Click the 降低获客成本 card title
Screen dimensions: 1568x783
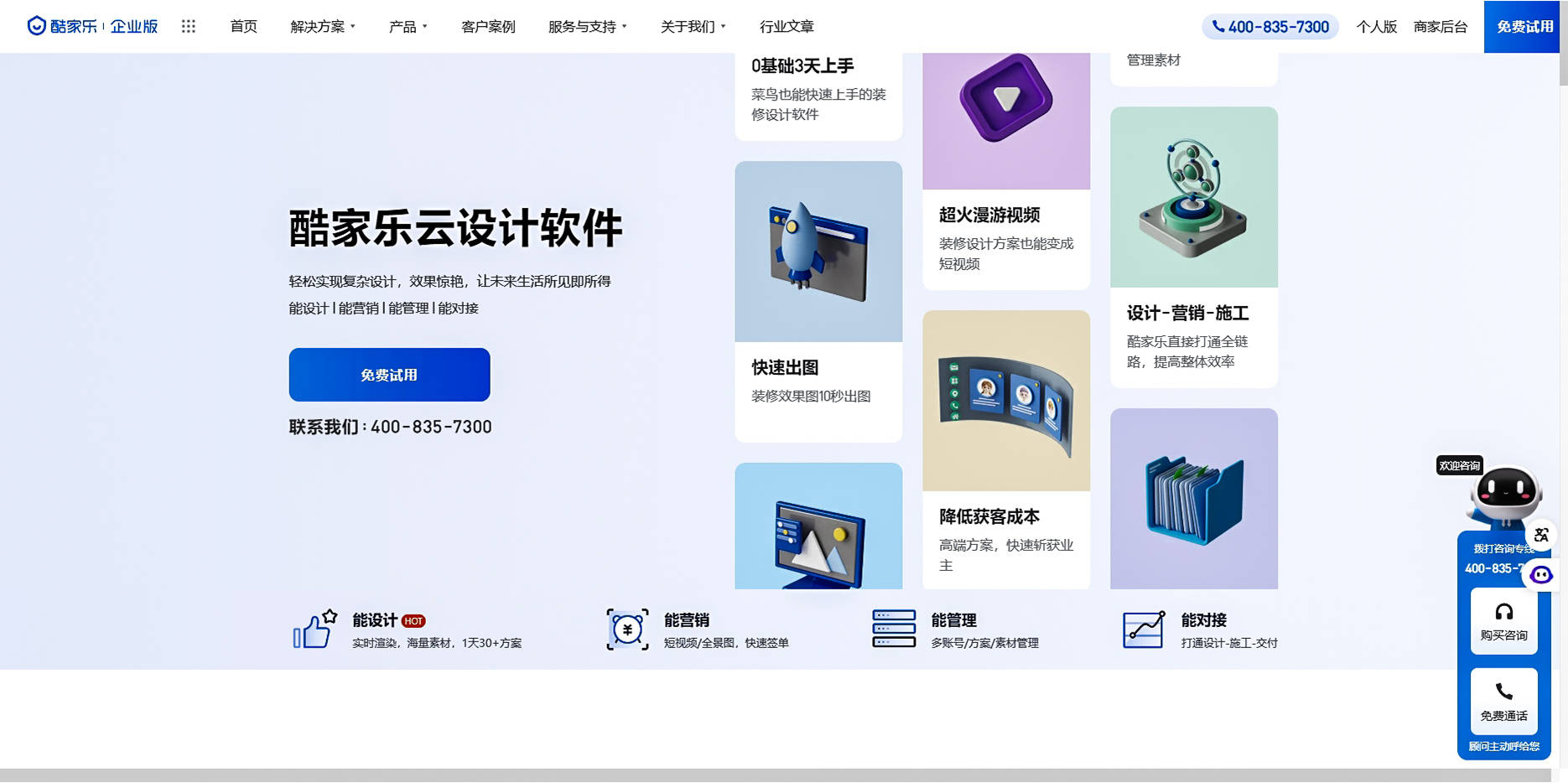[x=989, y=516]
